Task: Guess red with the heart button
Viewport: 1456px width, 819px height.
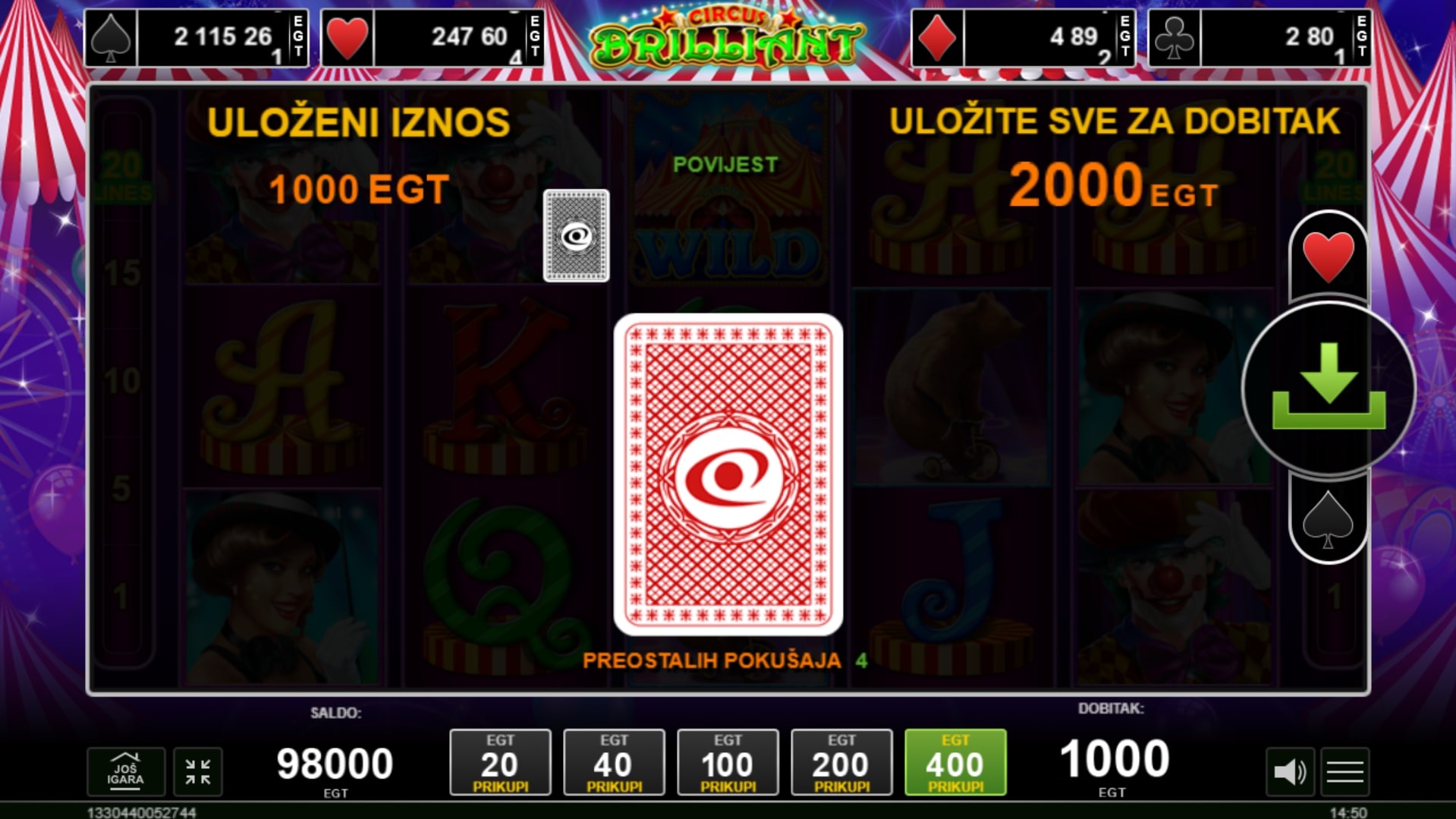Action: coord(1328,256)
